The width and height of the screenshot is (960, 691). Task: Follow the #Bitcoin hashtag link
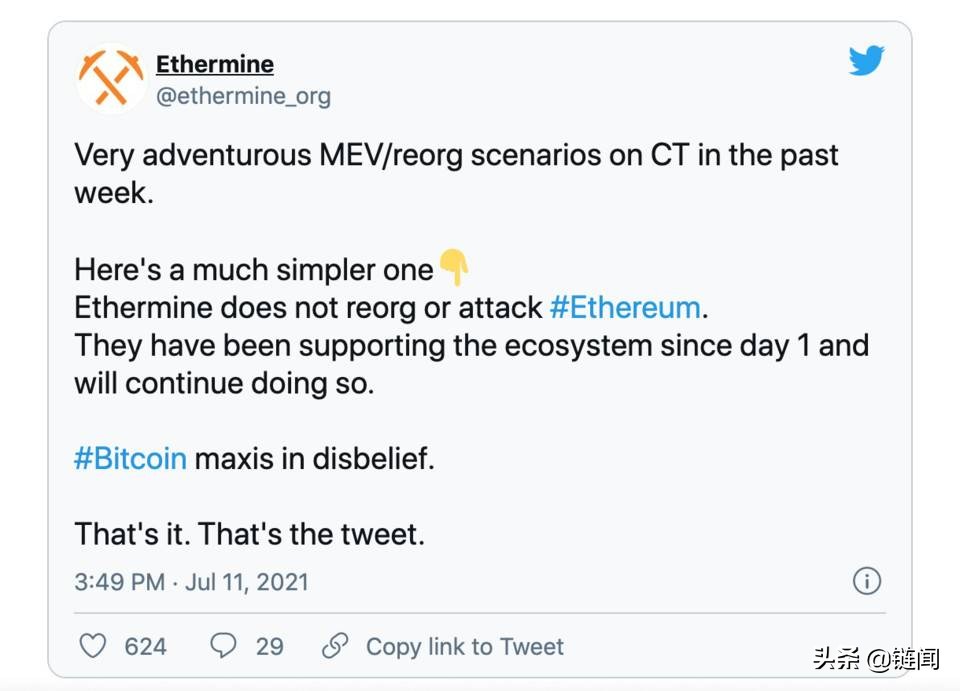(x=130, y=458)
